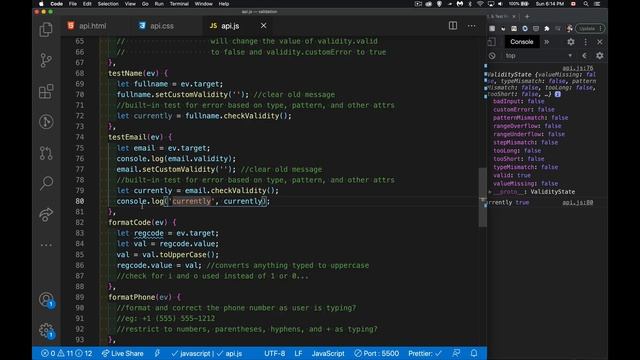Screen dimensions: 640x360
Task: Place cursor on line number 80
Action: tap(79, 201)
